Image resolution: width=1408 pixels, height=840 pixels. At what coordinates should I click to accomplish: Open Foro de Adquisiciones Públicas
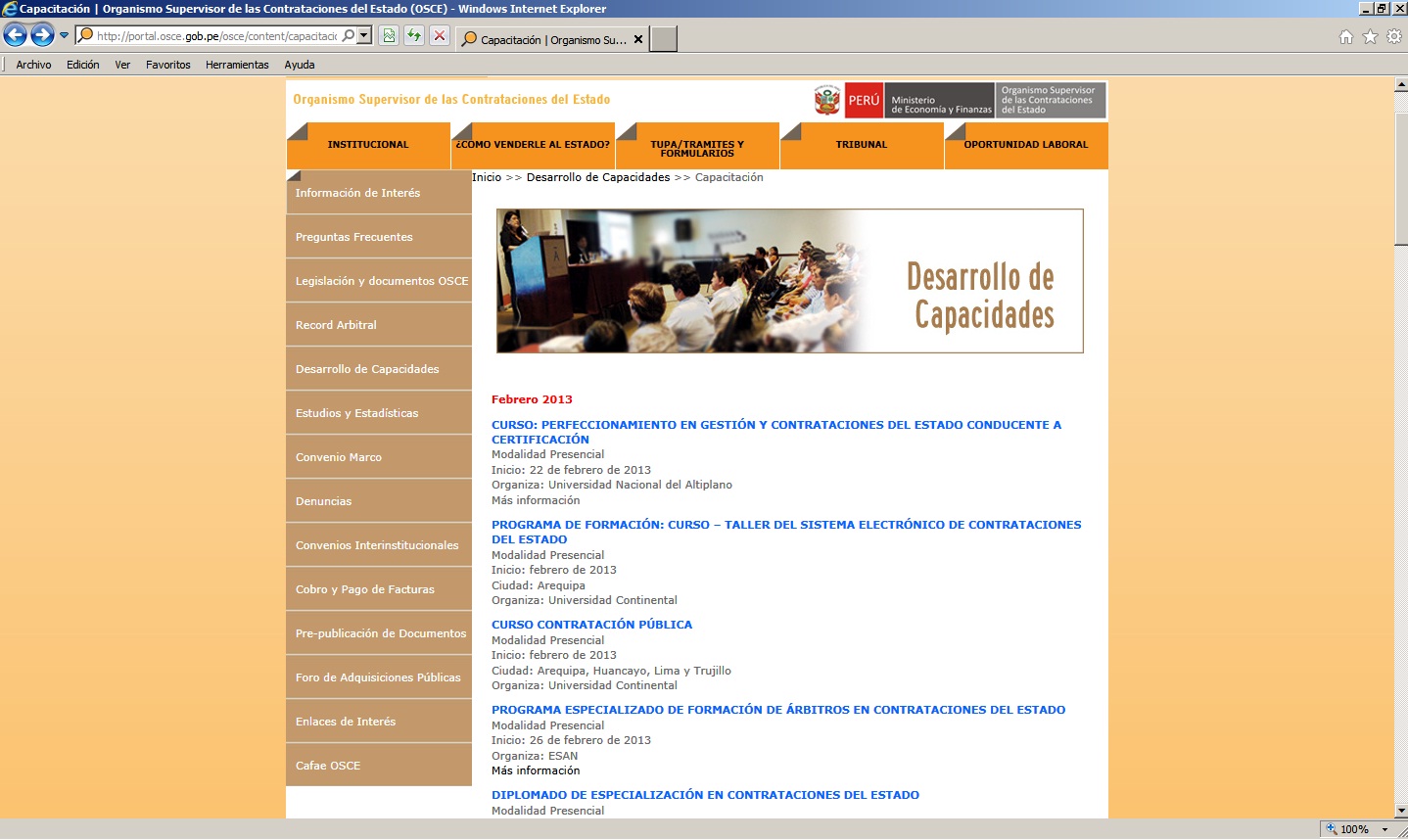(379, 677)
